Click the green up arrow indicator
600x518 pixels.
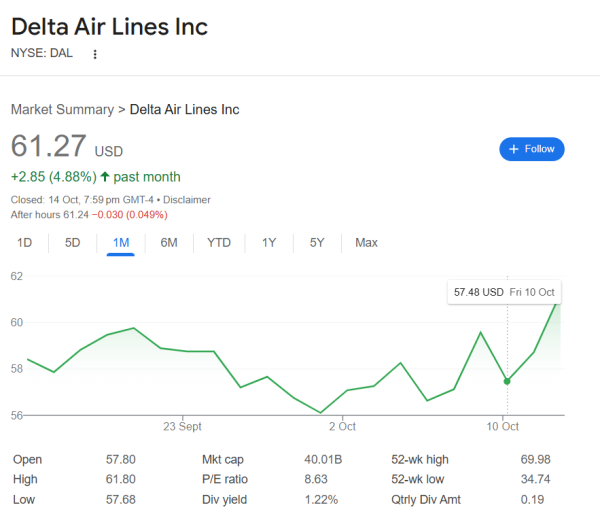[104, 177]
